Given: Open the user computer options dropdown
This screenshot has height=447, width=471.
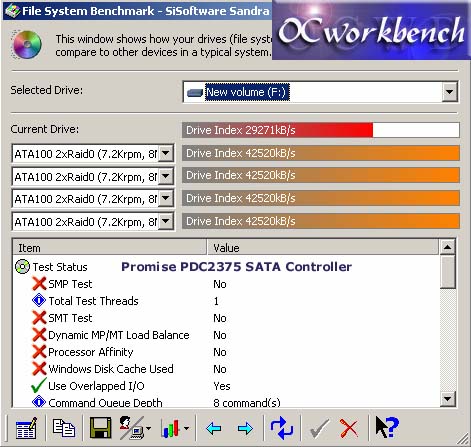Looking at the screenshot, I should (148, 428).
